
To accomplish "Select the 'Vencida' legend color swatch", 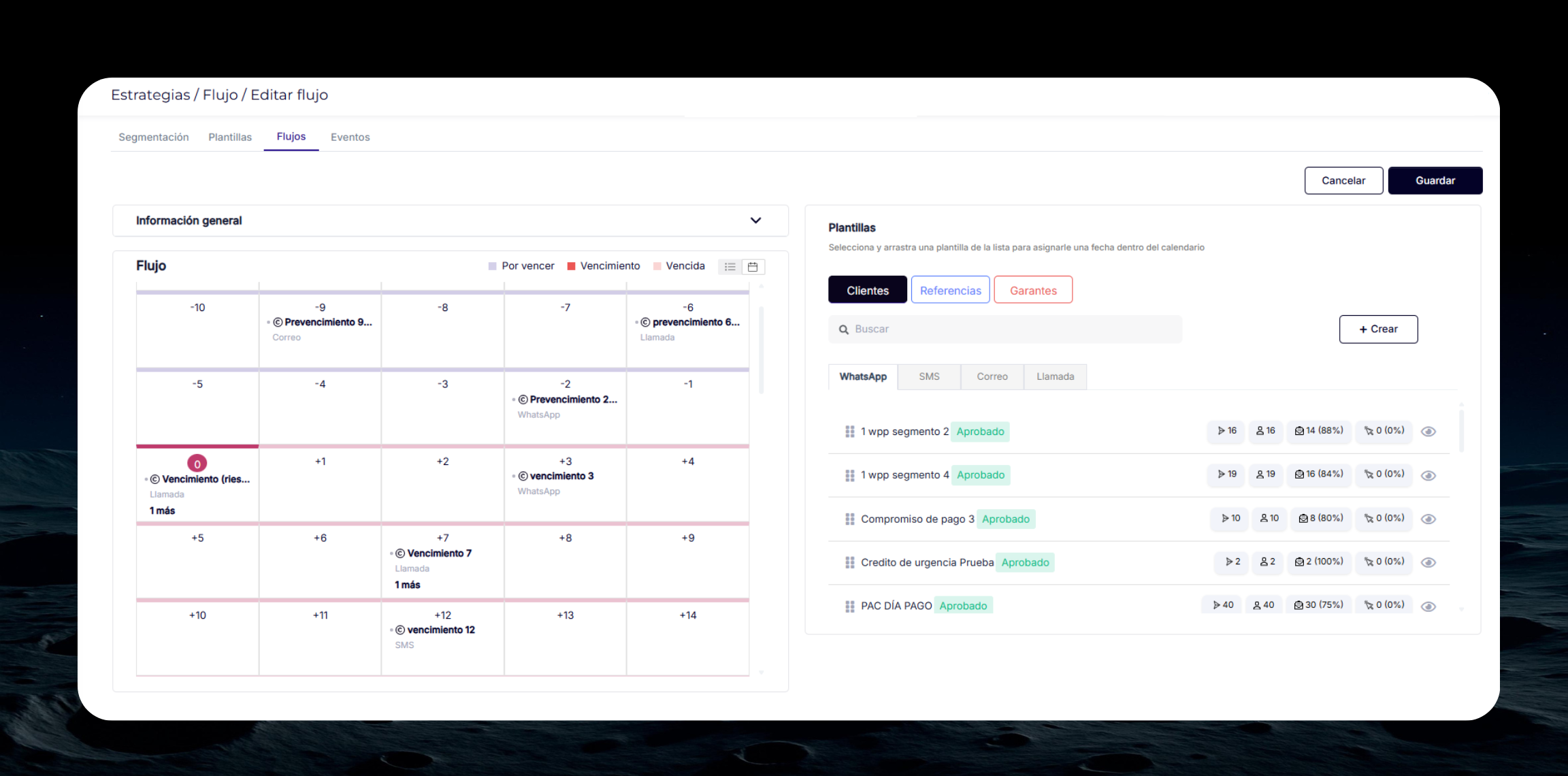I will coord(657,265).
